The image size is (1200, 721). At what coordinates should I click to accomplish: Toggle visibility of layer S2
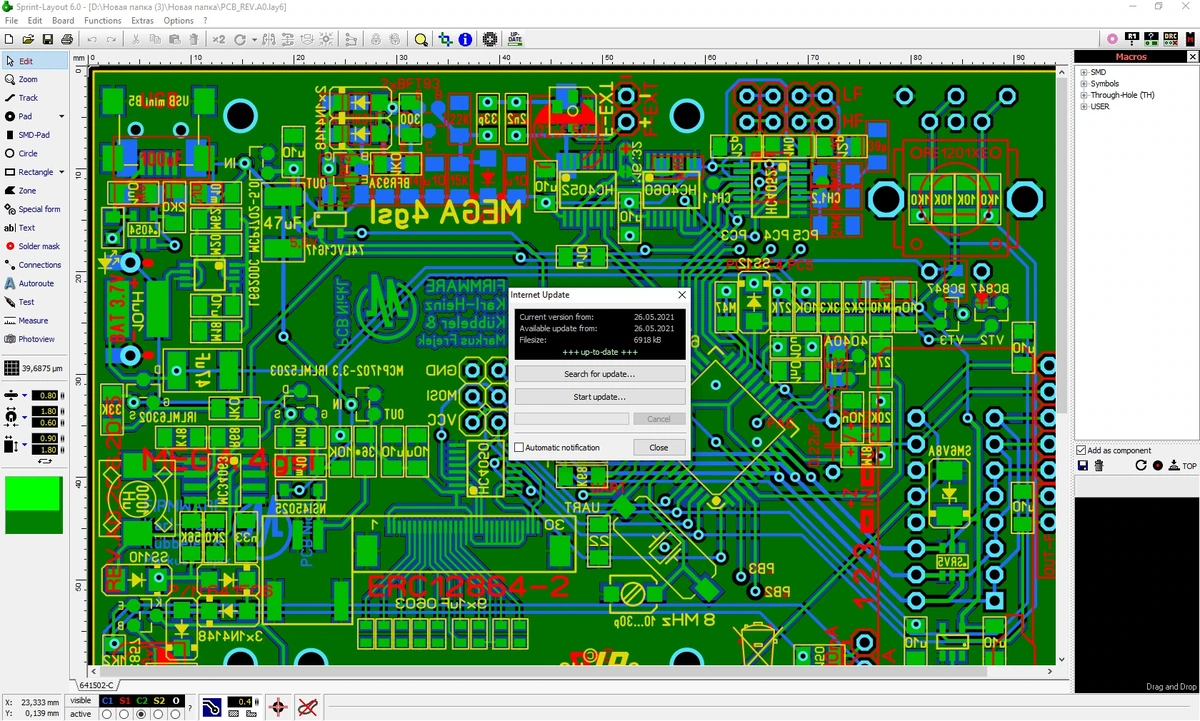point(159,701)
